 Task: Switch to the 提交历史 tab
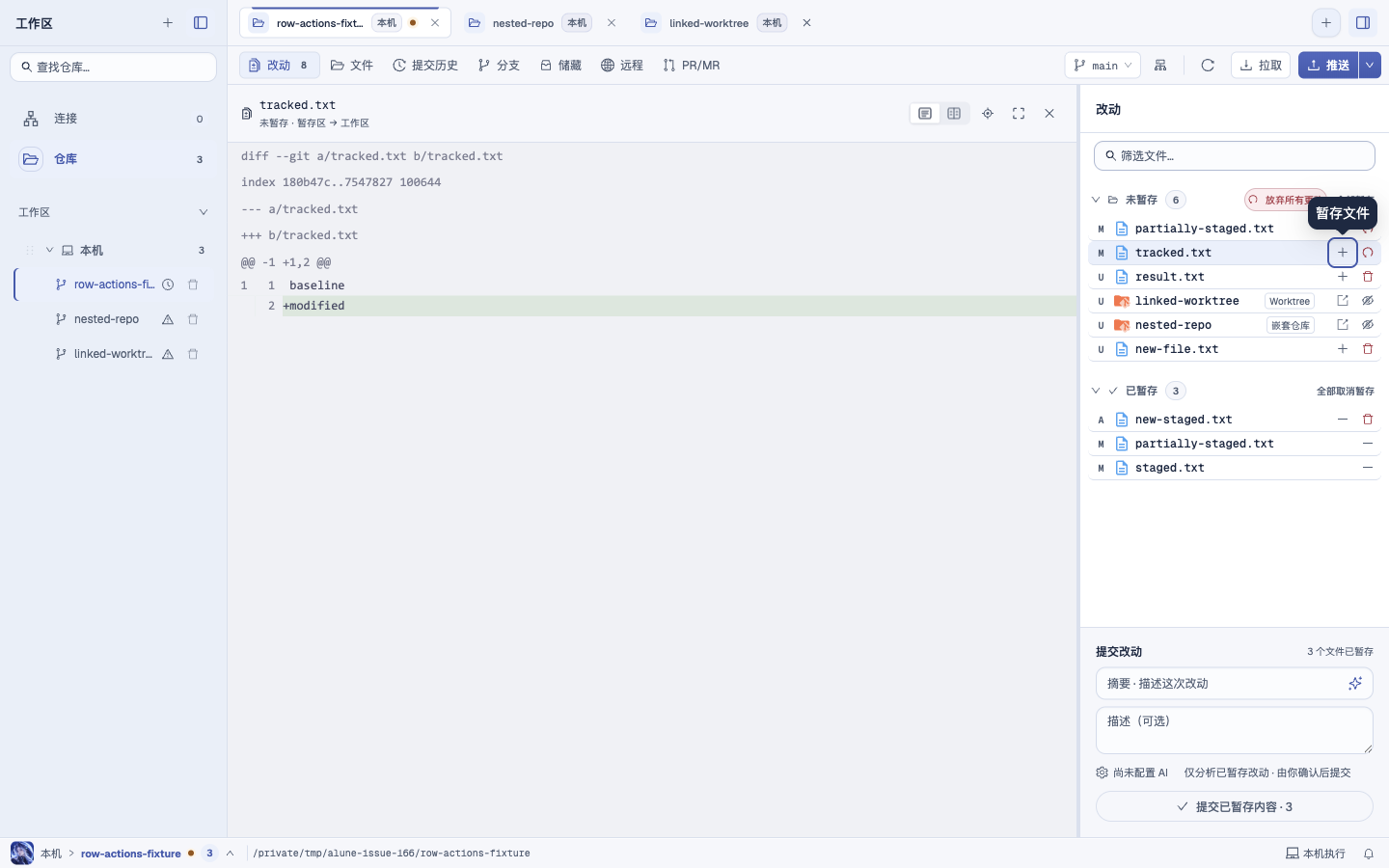tap(425, 66)
